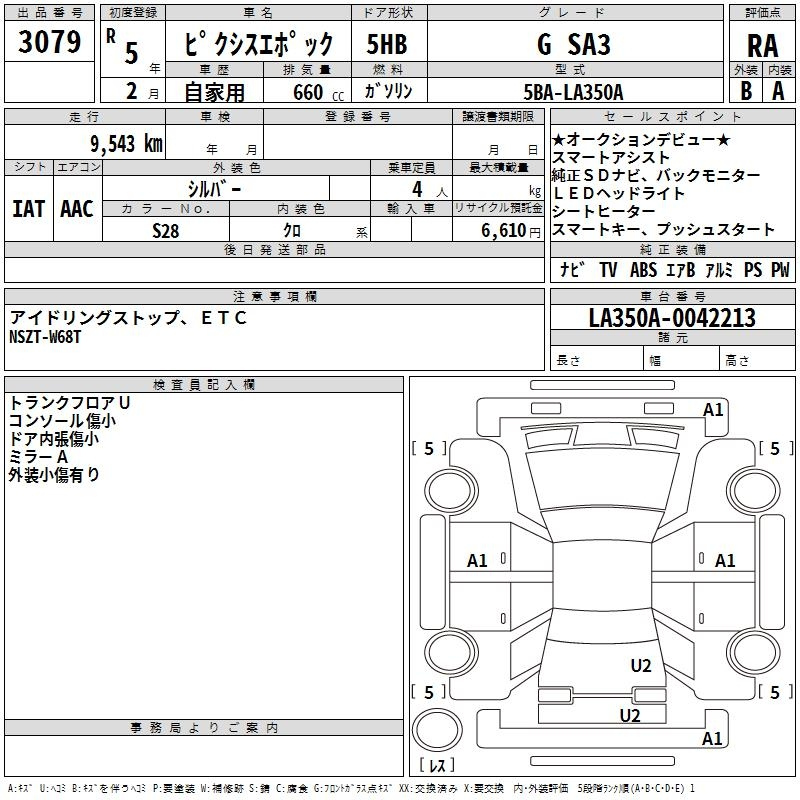Click the IAT shift type cell

(28, 208)
